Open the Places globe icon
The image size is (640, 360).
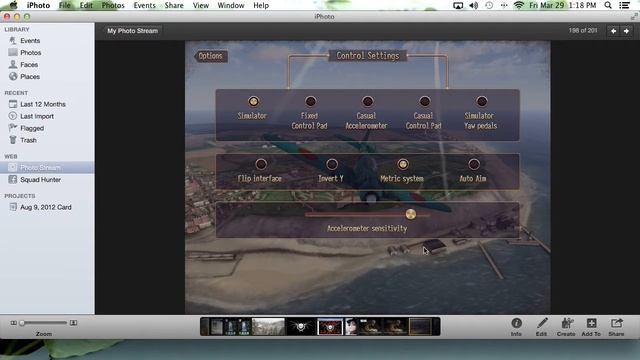13,76
